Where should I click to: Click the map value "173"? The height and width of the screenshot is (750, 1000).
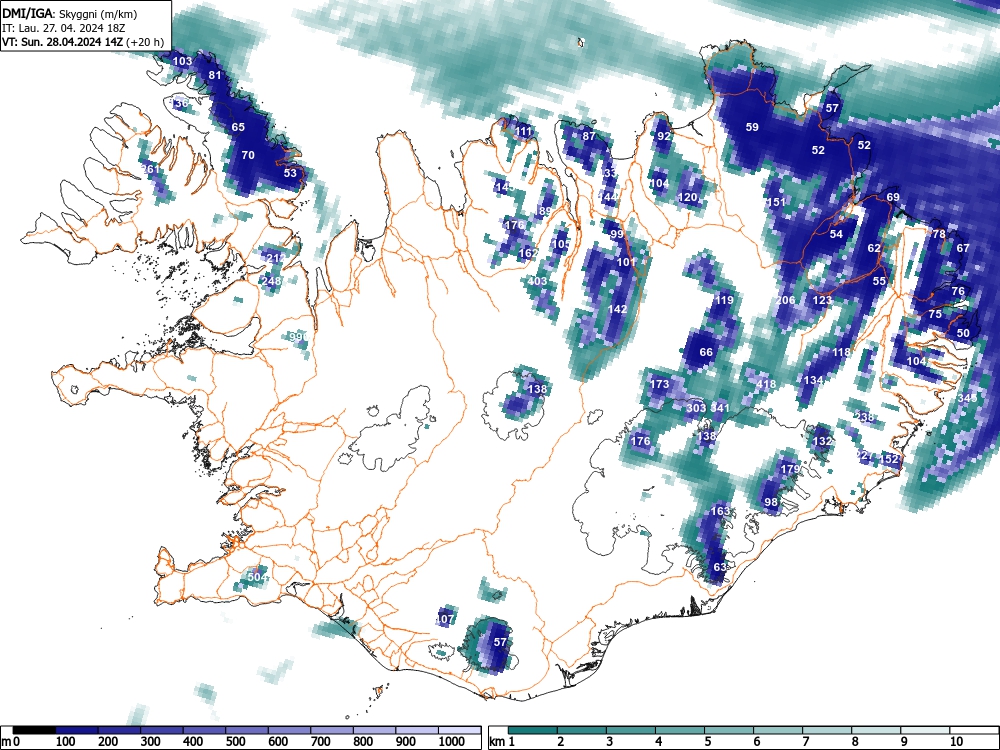[659, 384]
